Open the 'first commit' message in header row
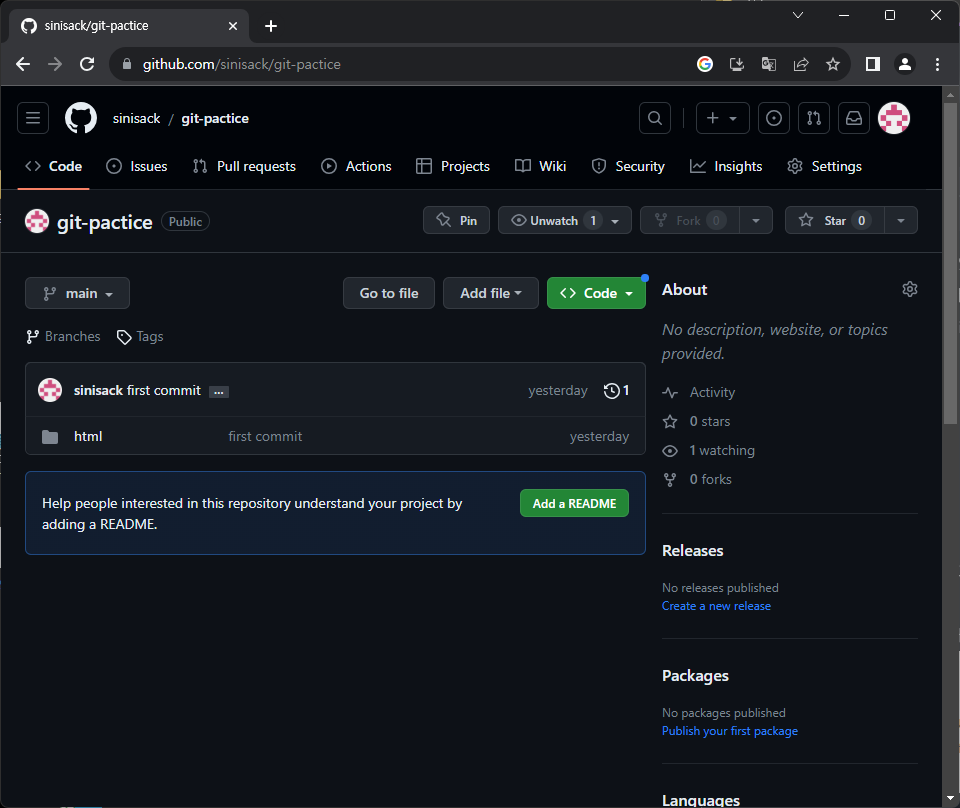Viewport: 960px width, 808px height. 163,391
